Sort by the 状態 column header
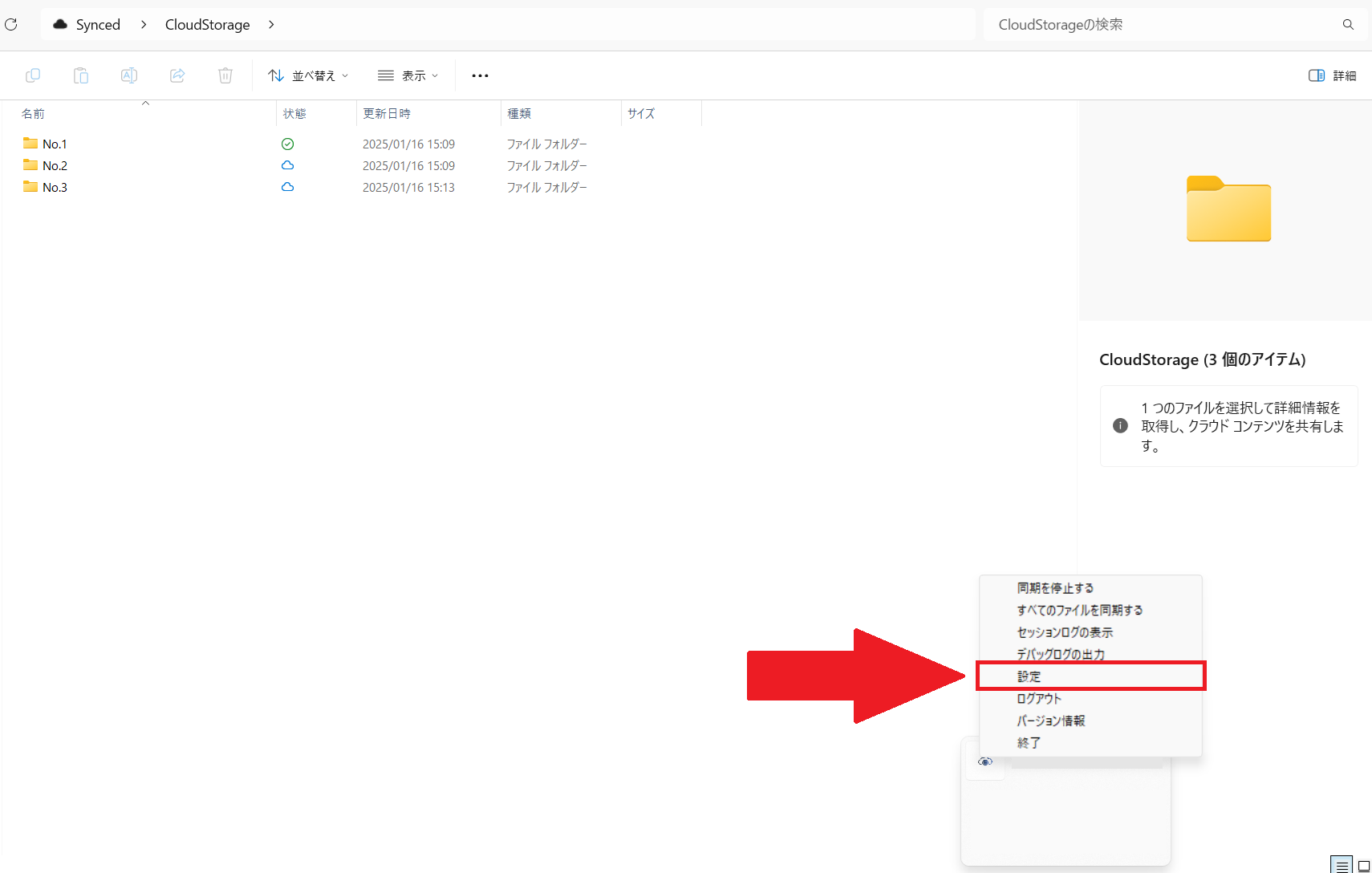The height and width of the screenshot is (873, 1372). 294,114
